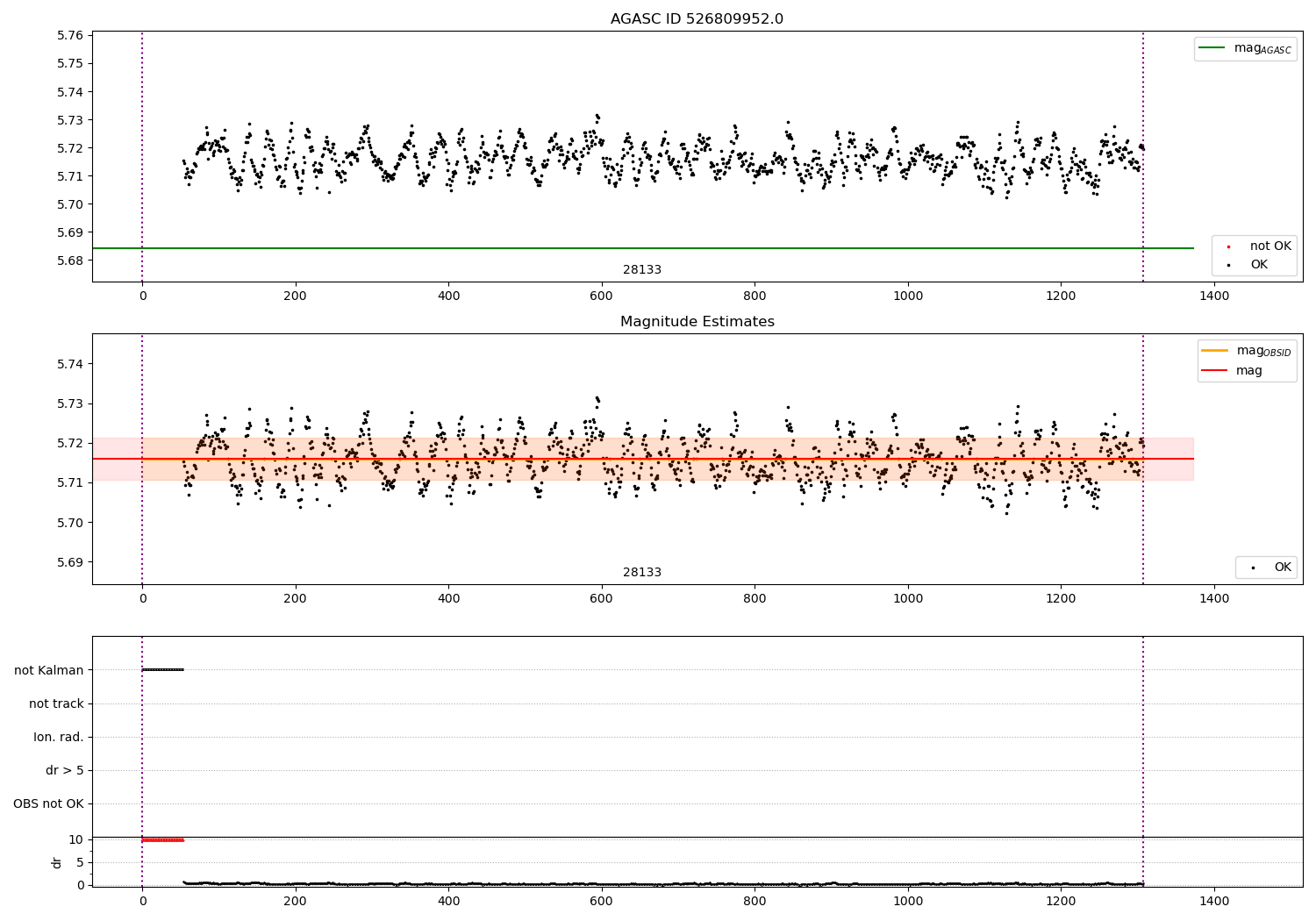
Task: Click the "5" tick on the dr axis
Action: click(81, 863)
